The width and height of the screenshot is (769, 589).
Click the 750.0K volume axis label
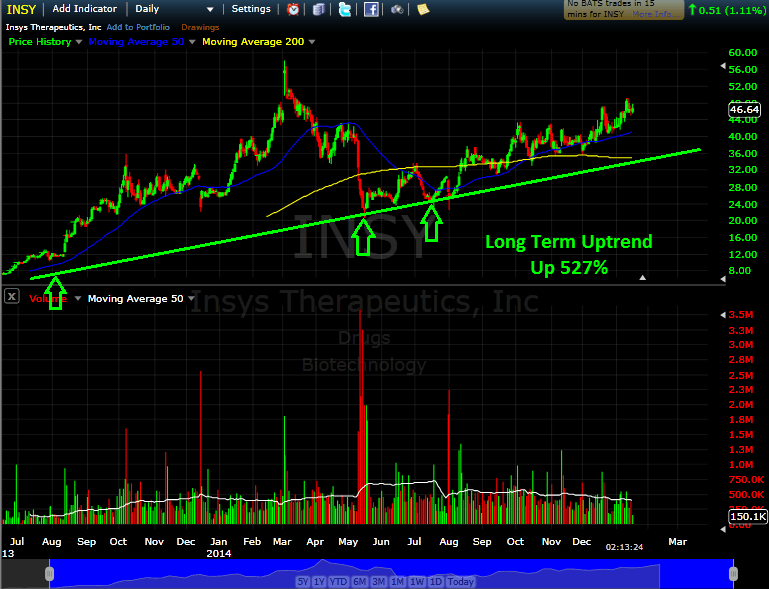tap(746, 480)
